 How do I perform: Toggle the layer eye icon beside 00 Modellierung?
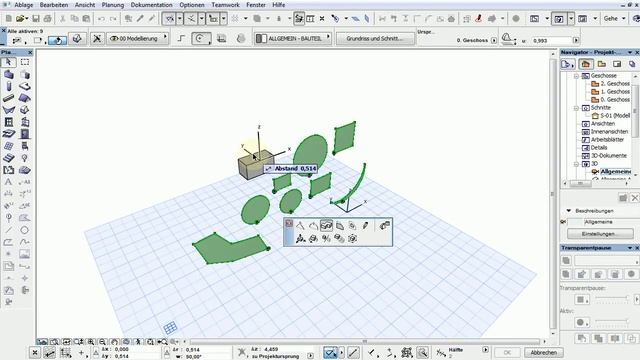114,38
